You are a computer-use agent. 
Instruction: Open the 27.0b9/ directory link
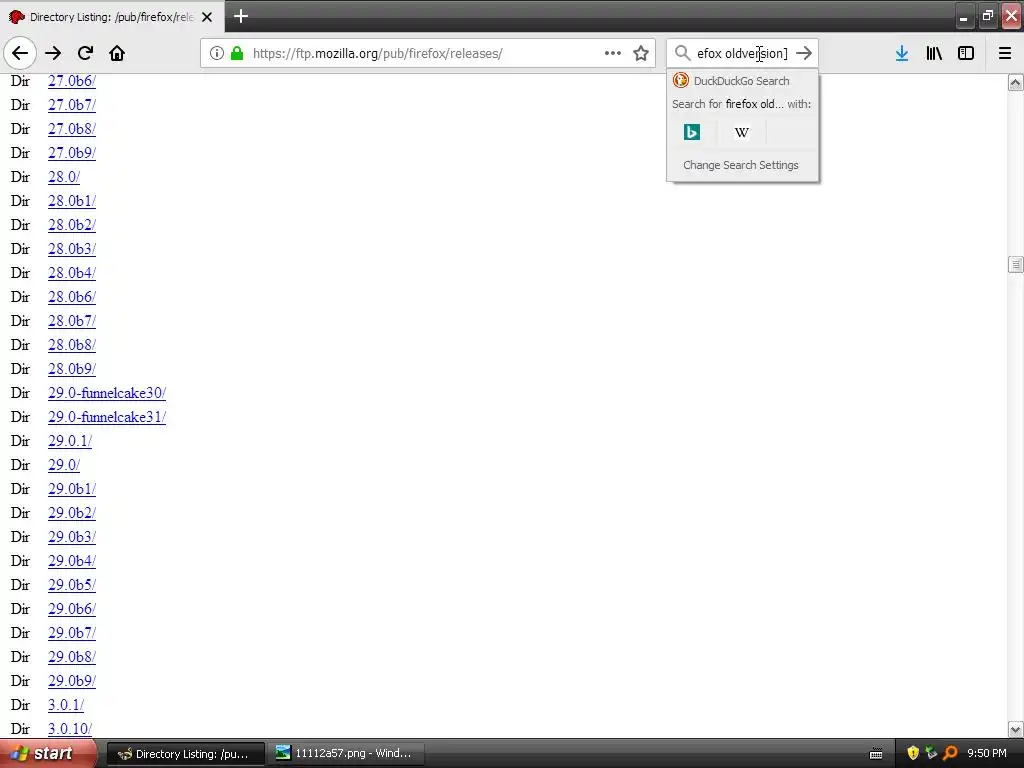pyautogui.click(x=72, y=153)
